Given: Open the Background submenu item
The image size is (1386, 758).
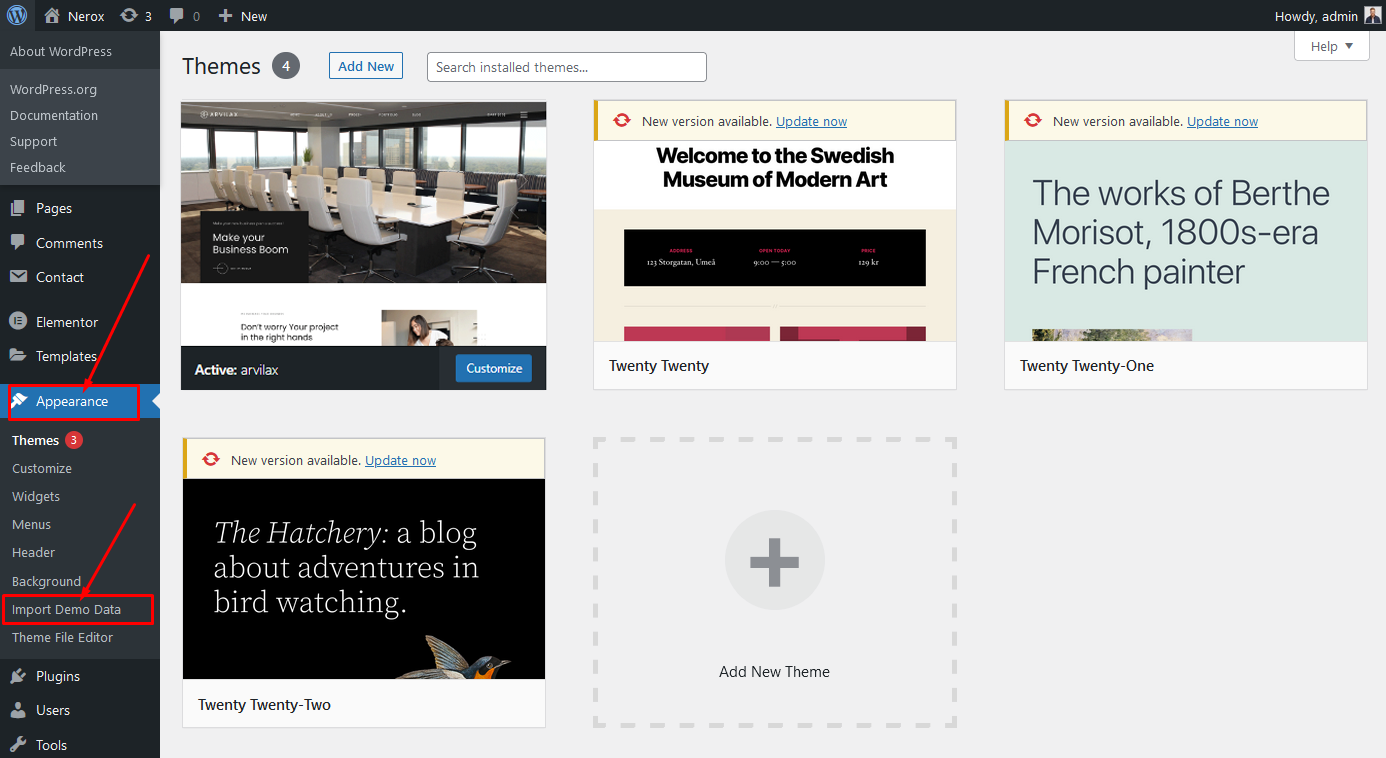Looking at the screenshot, I should (x=46, y=581).
